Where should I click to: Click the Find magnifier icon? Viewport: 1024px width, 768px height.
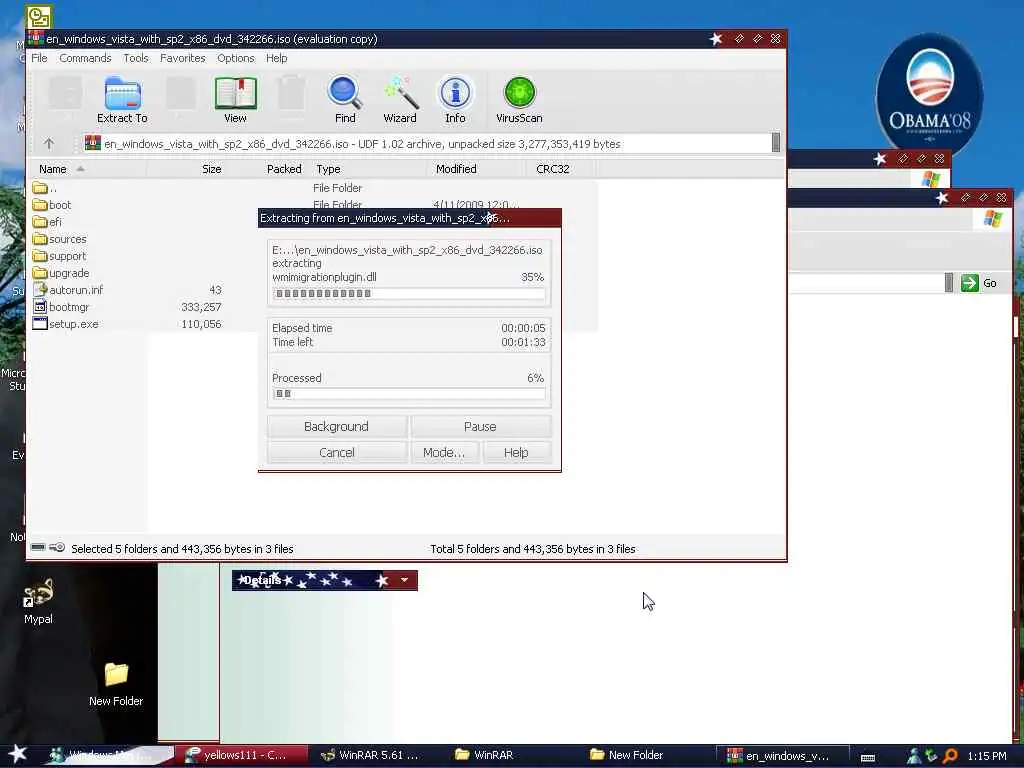[x=345, y=93]
